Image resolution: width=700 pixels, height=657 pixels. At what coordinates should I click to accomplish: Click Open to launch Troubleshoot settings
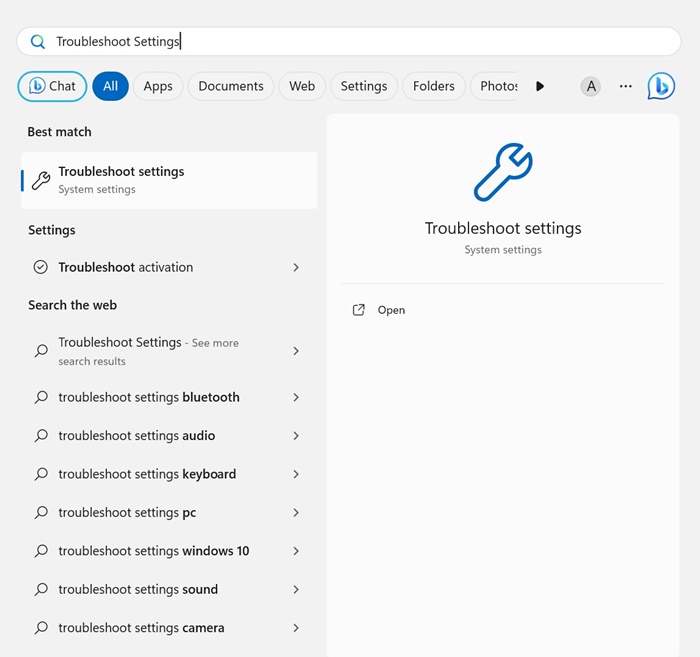(x=391, y=310)
